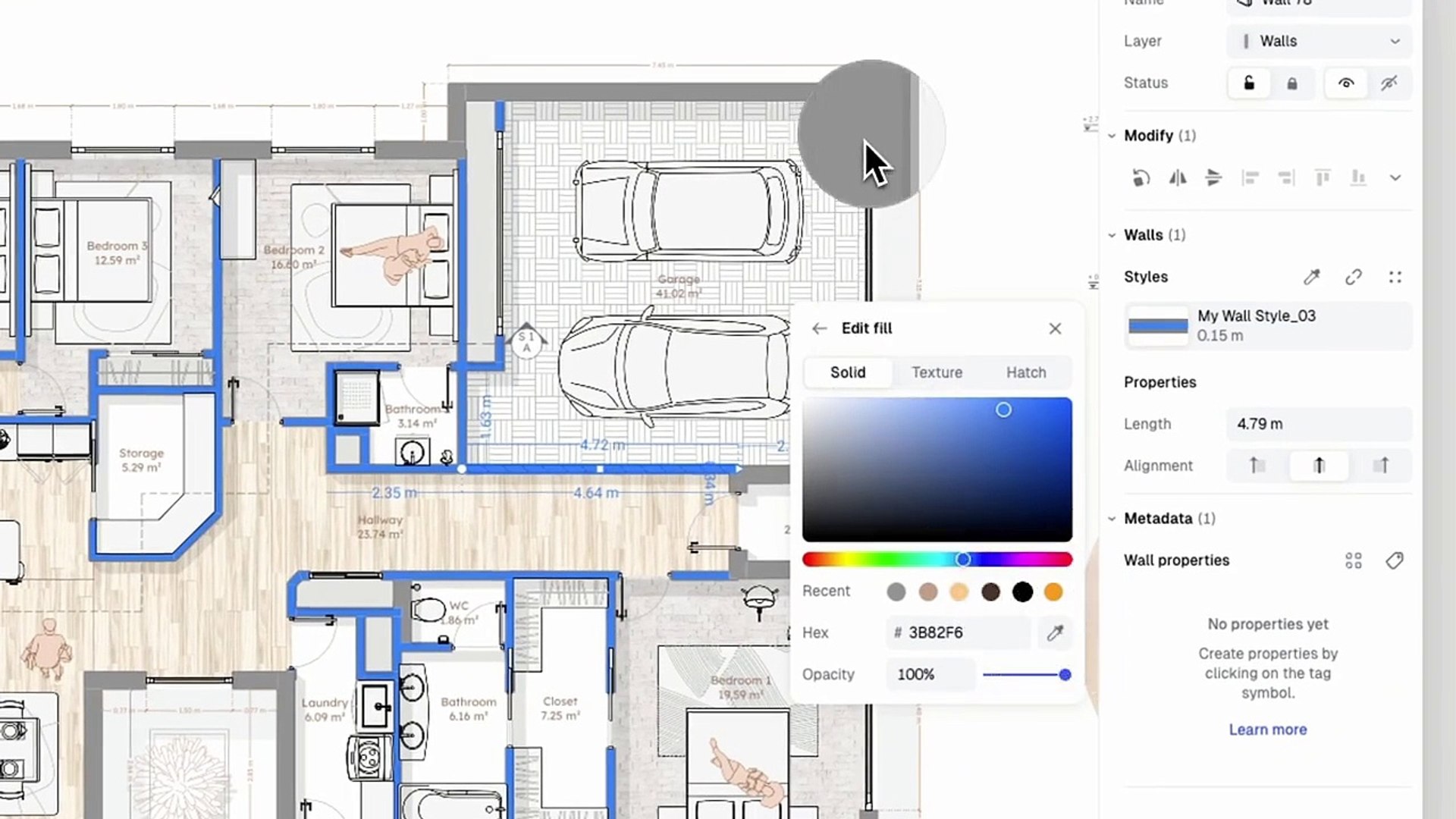Open the Learn more link
Viewport: 1456px width, 819px height.
pos(1268,730)
